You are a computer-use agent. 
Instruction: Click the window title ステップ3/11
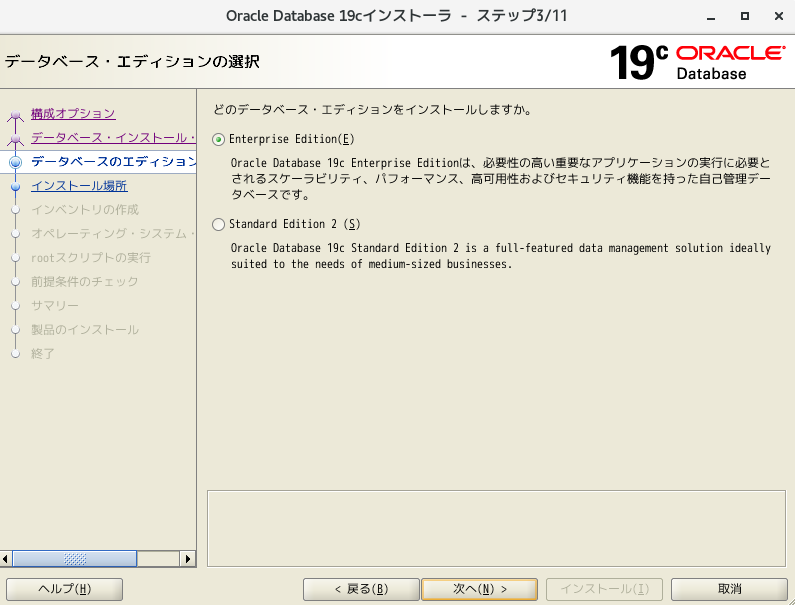coord(522,16)
